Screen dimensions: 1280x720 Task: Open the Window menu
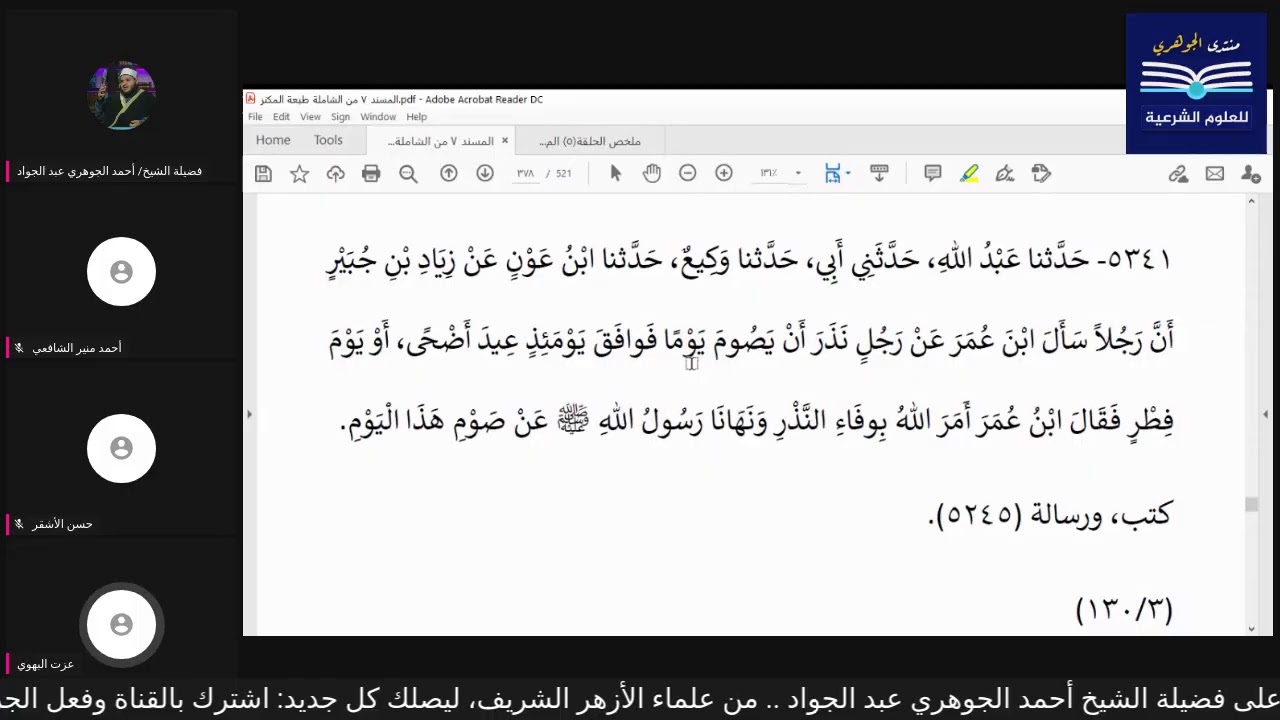coord(378,117)
